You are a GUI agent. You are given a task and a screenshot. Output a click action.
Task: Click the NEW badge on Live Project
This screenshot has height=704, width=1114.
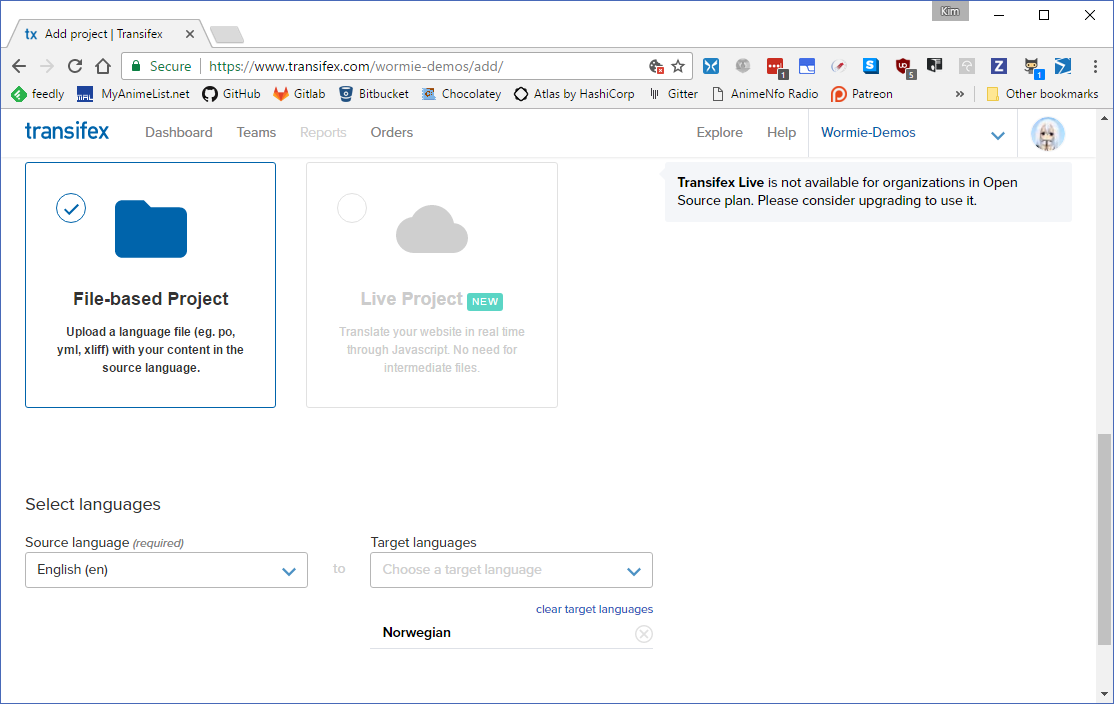click(x=485, y=301)
